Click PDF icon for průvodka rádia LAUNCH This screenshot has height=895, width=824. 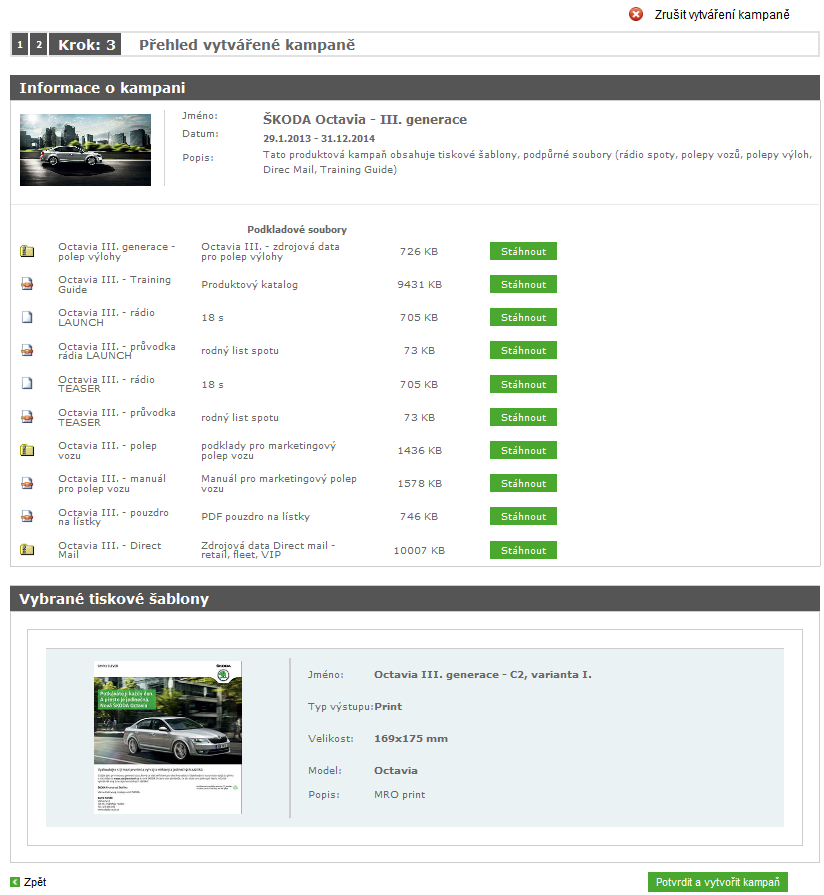coord(27,350)
